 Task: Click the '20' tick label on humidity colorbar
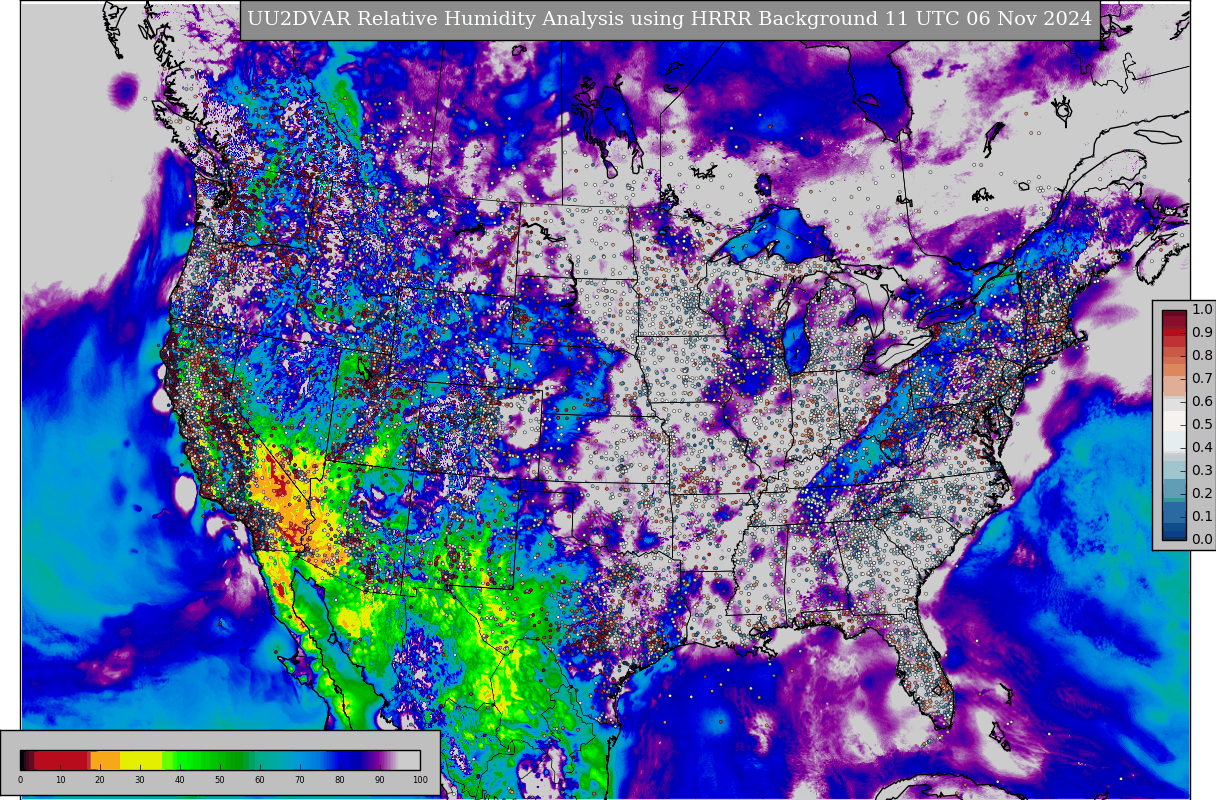[100, 780]
